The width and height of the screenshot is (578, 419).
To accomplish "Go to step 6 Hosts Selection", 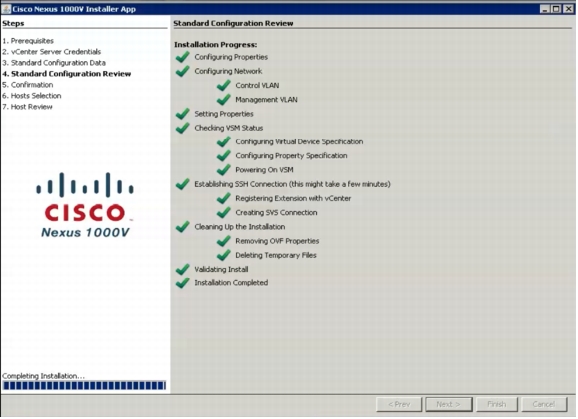I will tap(32, 96).
